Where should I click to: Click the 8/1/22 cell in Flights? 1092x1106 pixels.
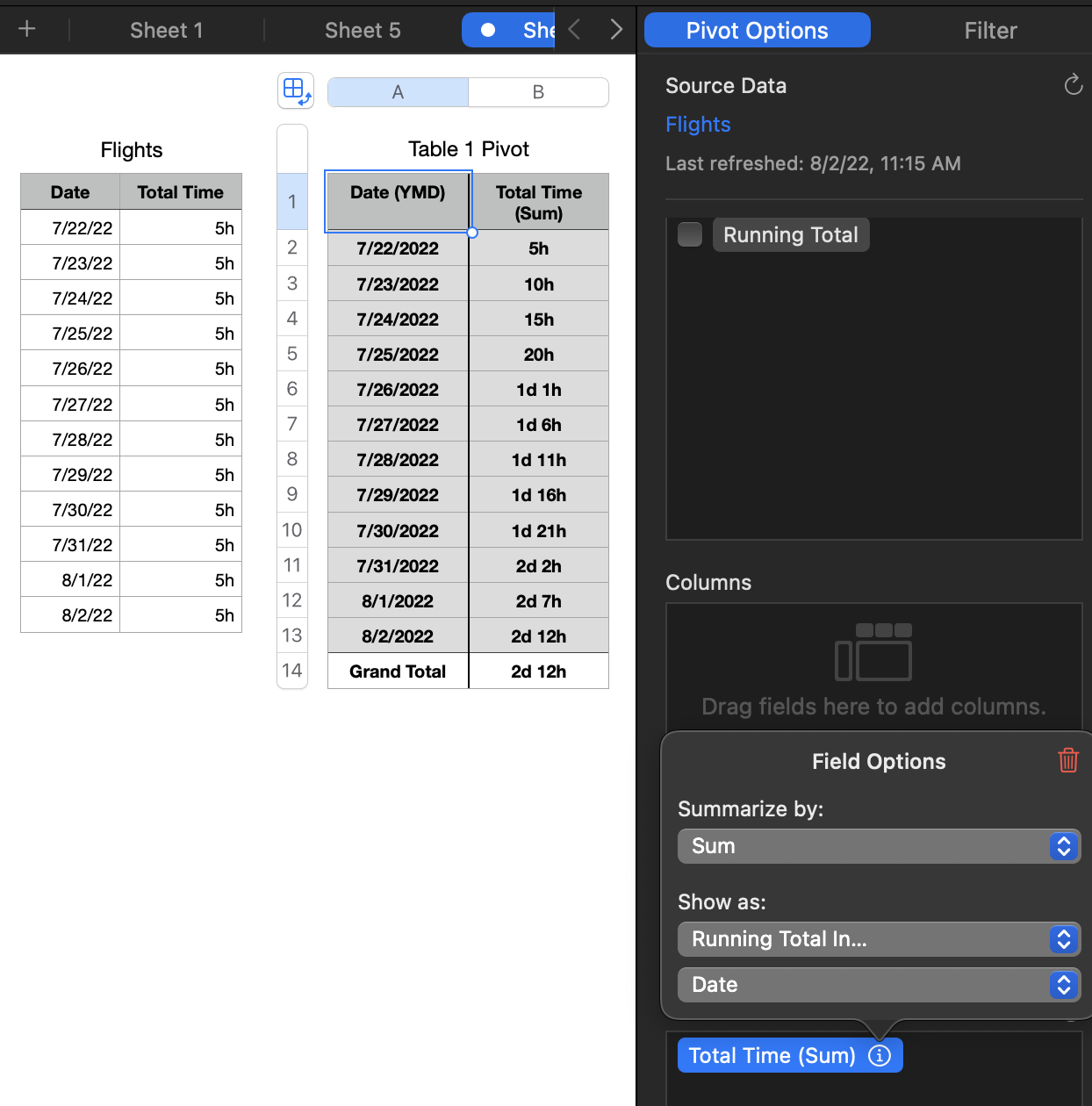(x=70, y=580)
